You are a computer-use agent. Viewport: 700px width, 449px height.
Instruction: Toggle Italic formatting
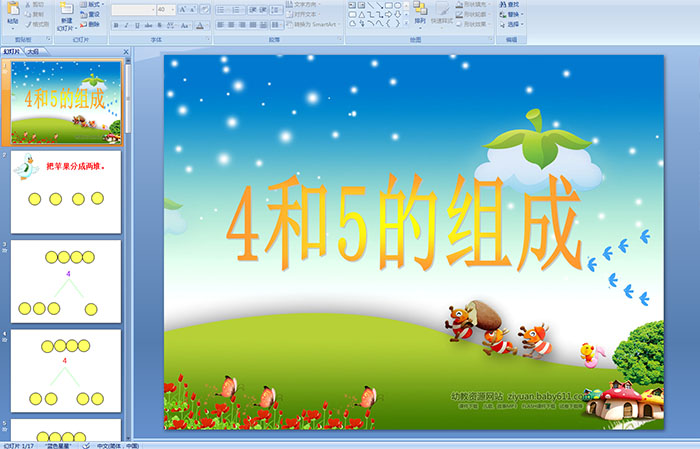point(126,25)
